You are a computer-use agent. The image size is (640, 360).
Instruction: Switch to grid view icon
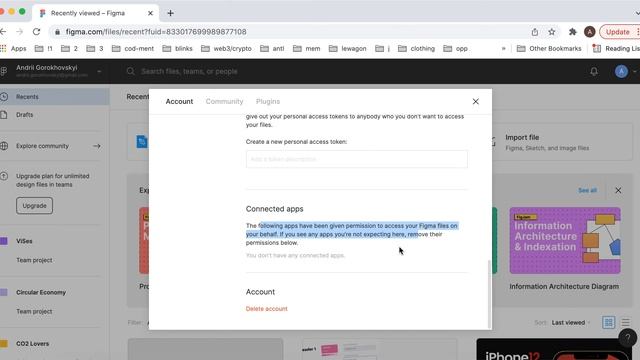tap(609, 322)
